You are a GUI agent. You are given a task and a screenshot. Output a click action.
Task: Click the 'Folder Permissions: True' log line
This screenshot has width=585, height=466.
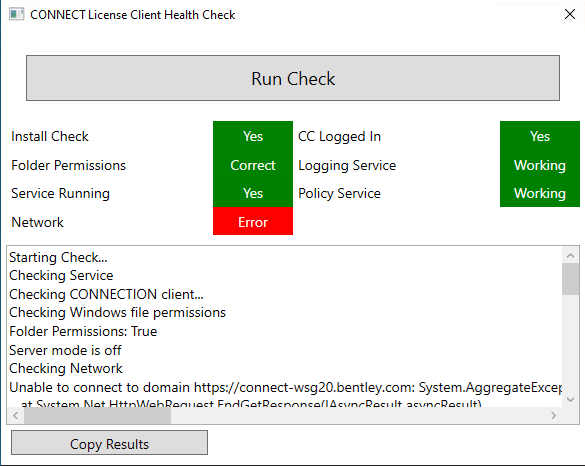click(x=83, y=331)
